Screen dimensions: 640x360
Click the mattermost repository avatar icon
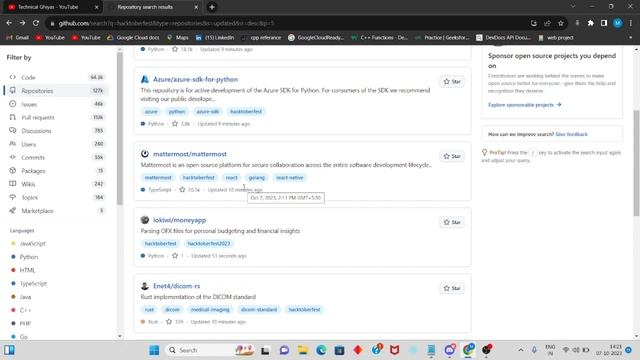(x=145, y=154)
